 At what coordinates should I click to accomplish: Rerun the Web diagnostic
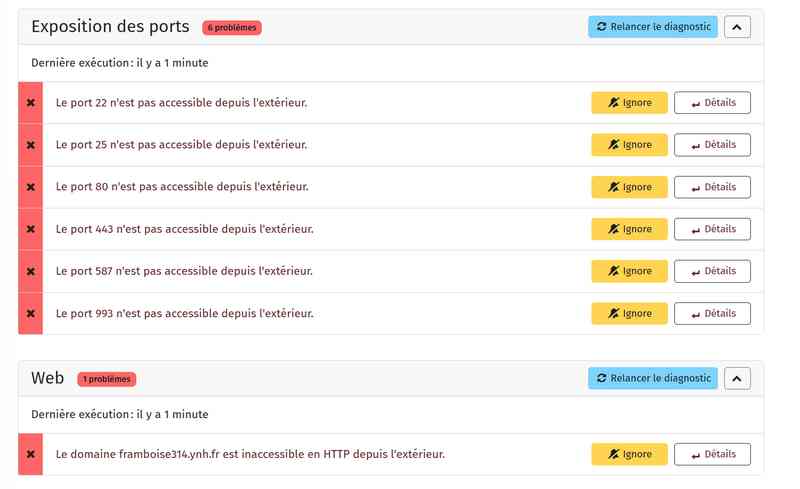(x=652, y=378)
